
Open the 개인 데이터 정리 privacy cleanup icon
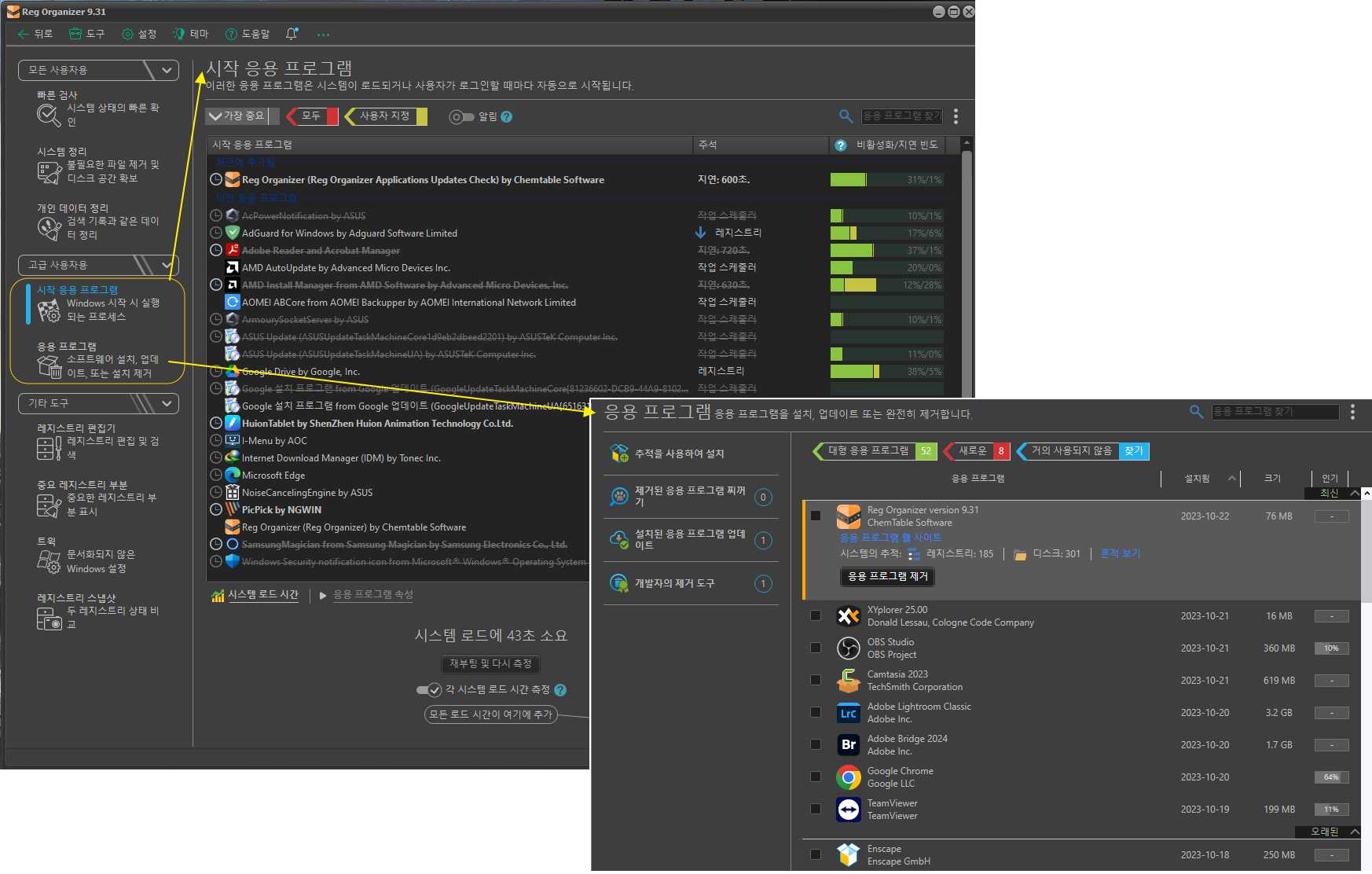click(x=49, y=229)
